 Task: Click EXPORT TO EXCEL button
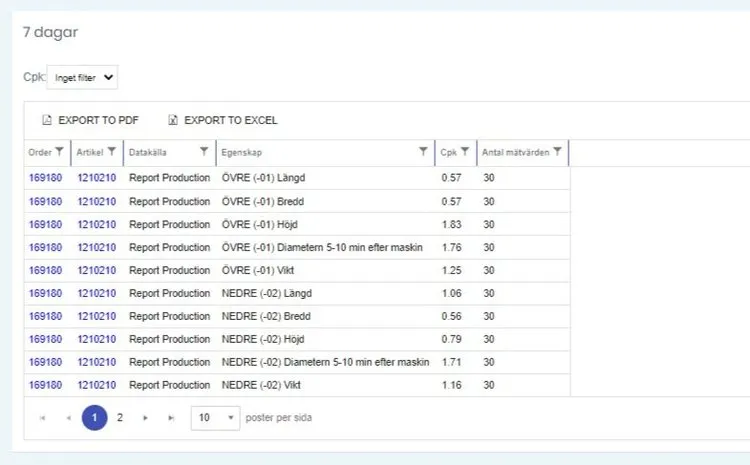[x=223, y=120]
